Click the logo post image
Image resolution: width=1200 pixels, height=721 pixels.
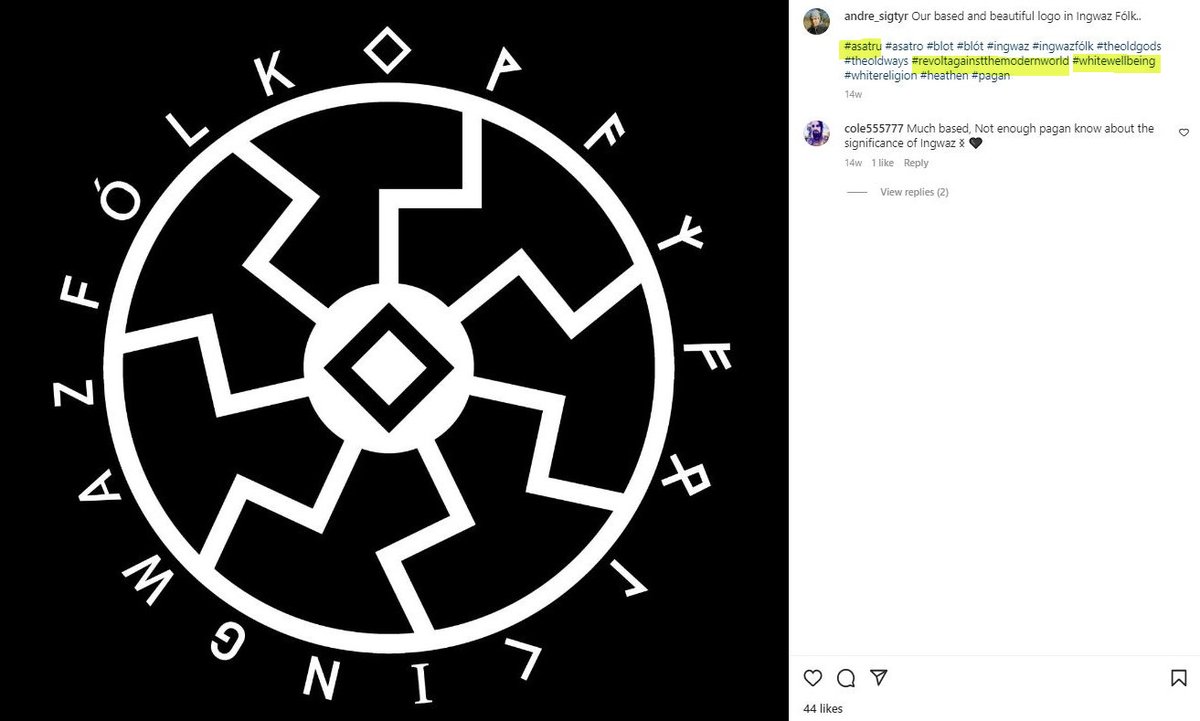(394, 360)
